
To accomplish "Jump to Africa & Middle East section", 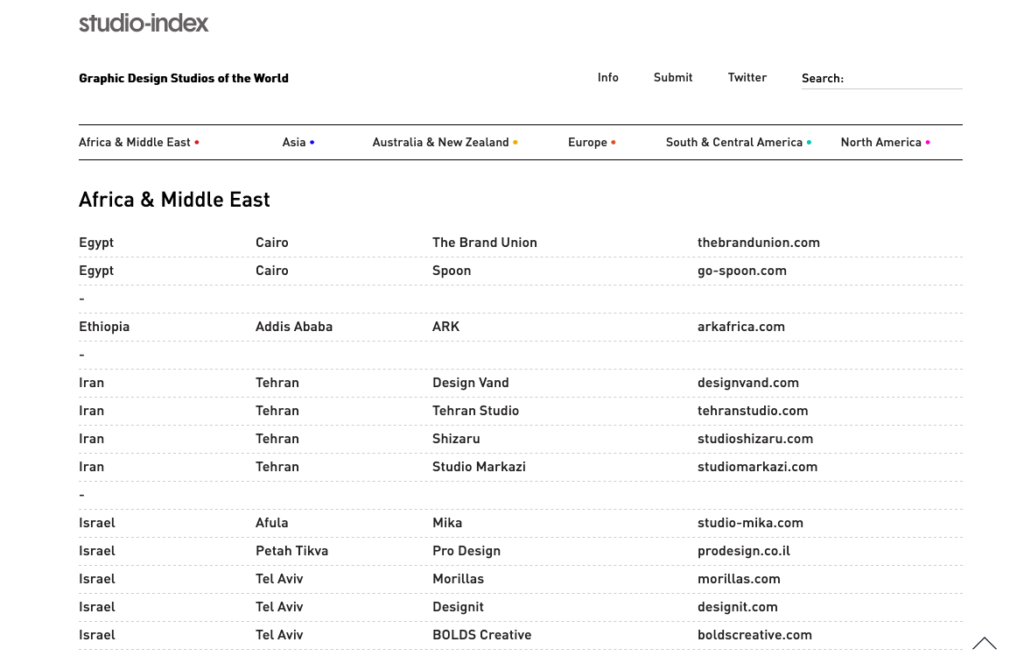I will click(135, 143).
